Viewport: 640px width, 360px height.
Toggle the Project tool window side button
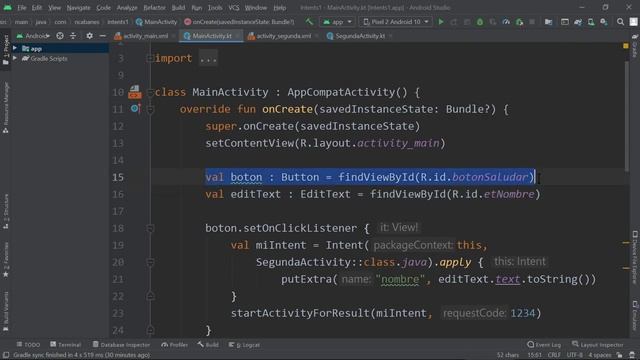coord(6,50)
